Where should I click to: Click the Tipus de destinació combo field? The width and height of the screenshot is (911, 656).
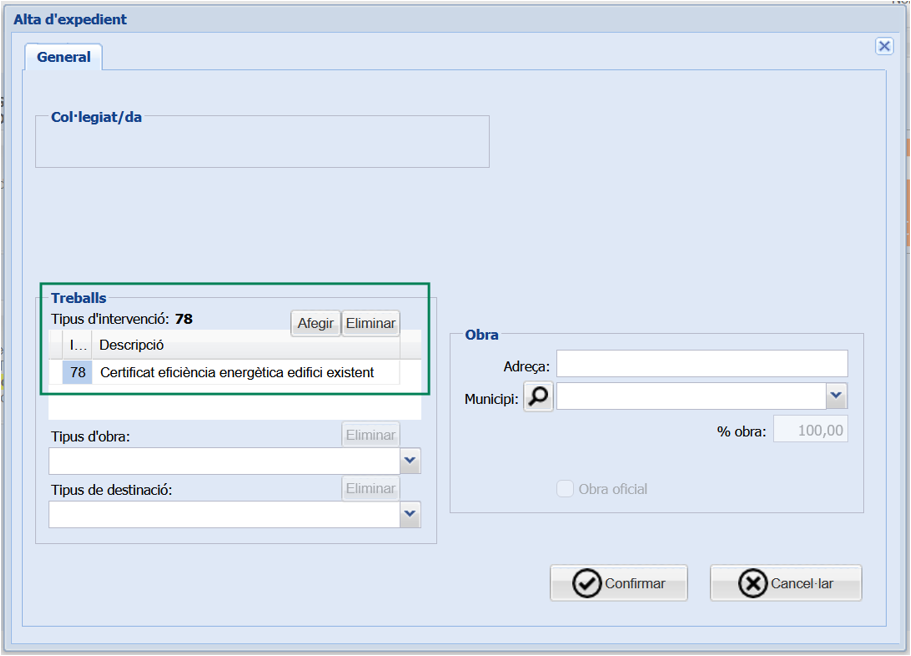click(x=225, y=515)
